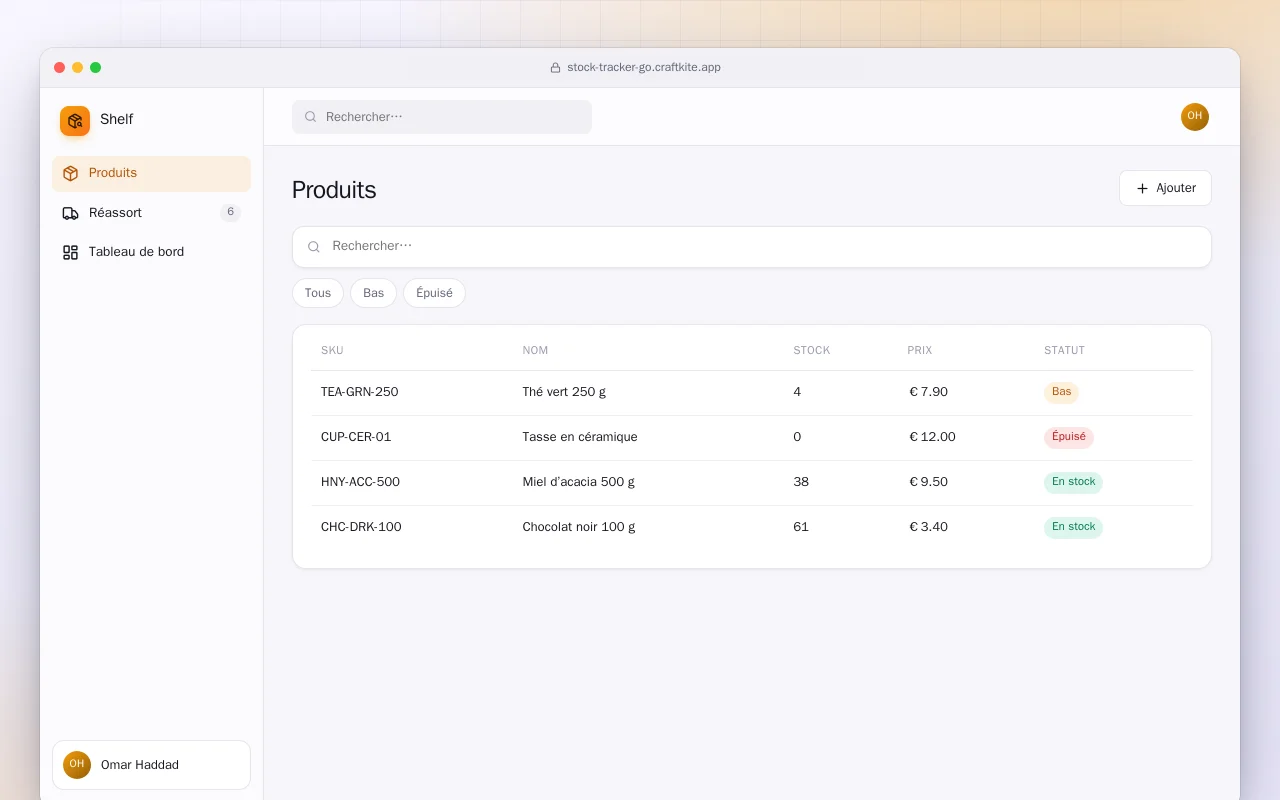This screenshot has width=1280, height=800.
Task: Sort by the STOCK column header
Action: (812, 351)
